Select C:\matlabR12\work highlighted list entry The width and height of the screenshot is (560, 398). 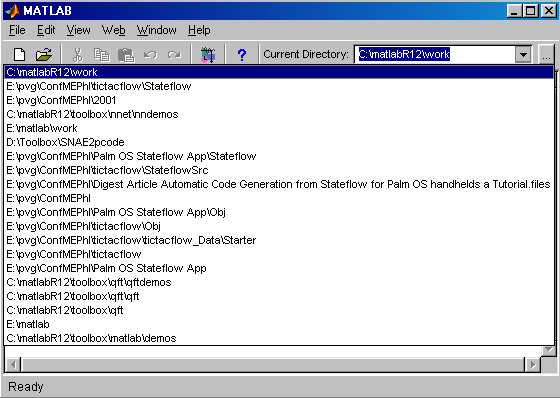click(x=279, y=72)
